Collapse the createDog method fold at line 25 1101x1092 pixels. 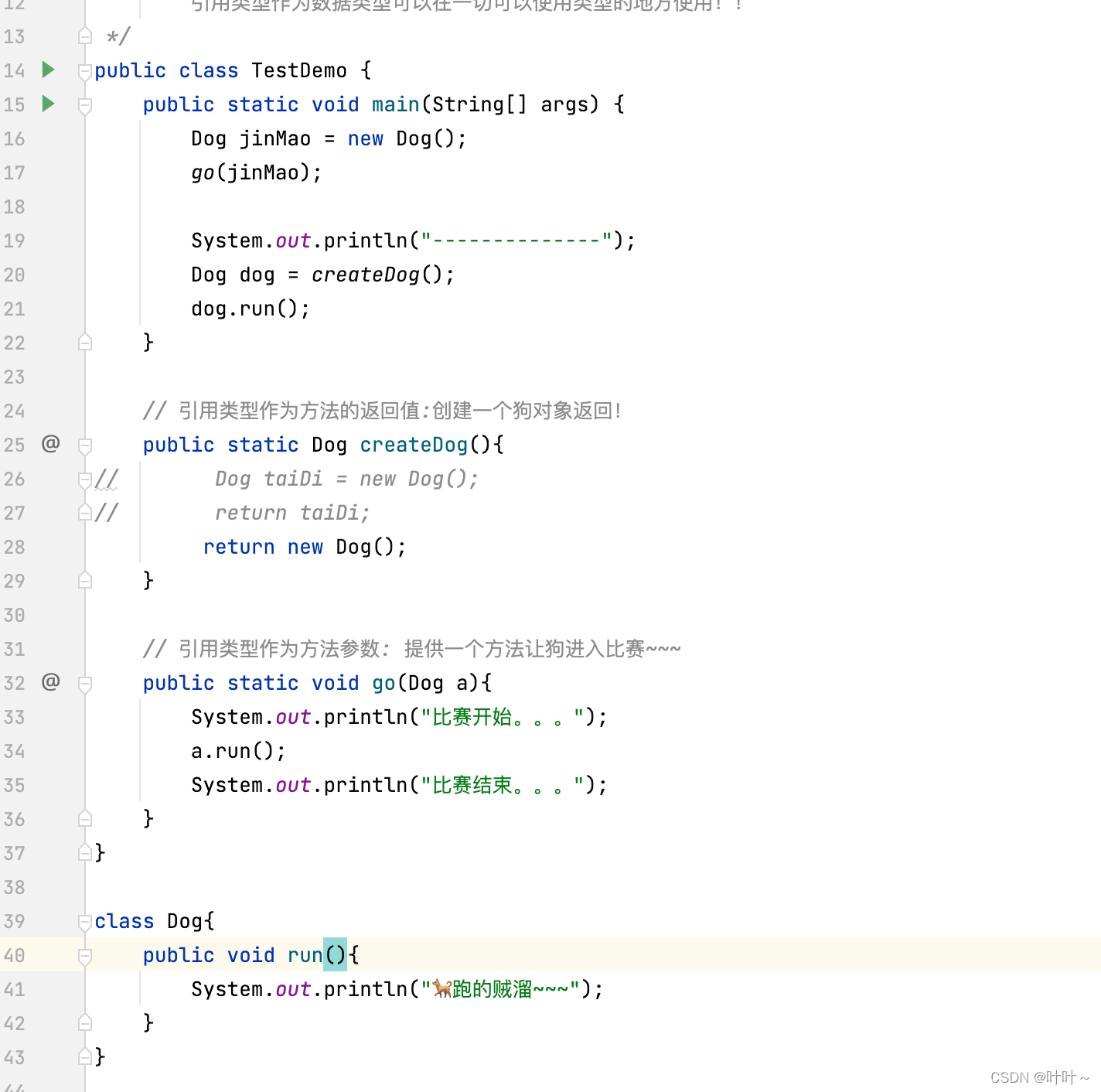click(x=85, y=446)
